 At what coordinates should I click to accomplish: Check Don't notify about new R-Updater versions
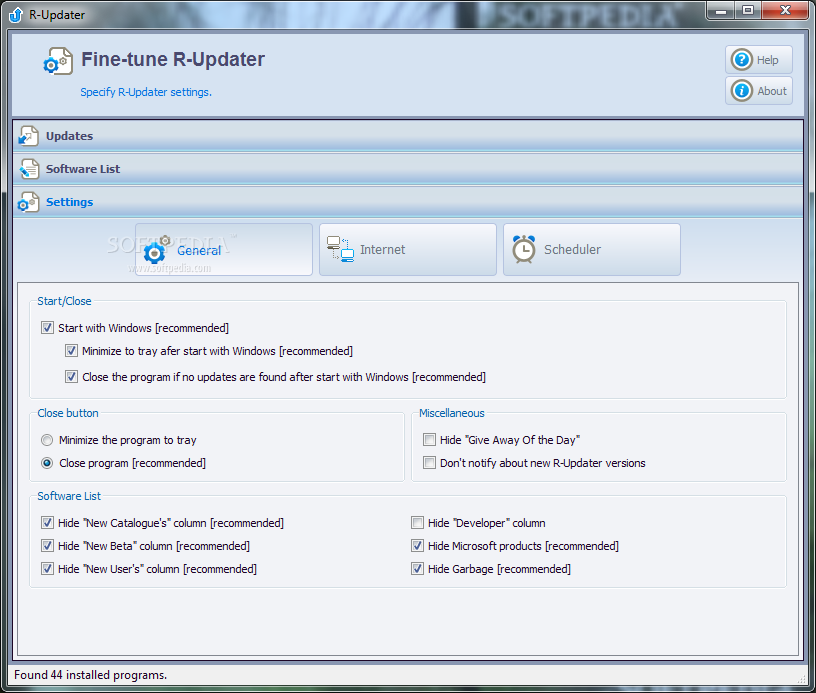429,463
